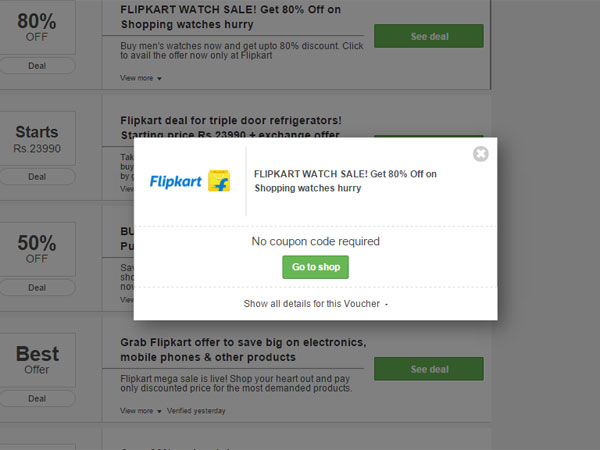Expand Show all details for this Voucher

coord(315,304)
